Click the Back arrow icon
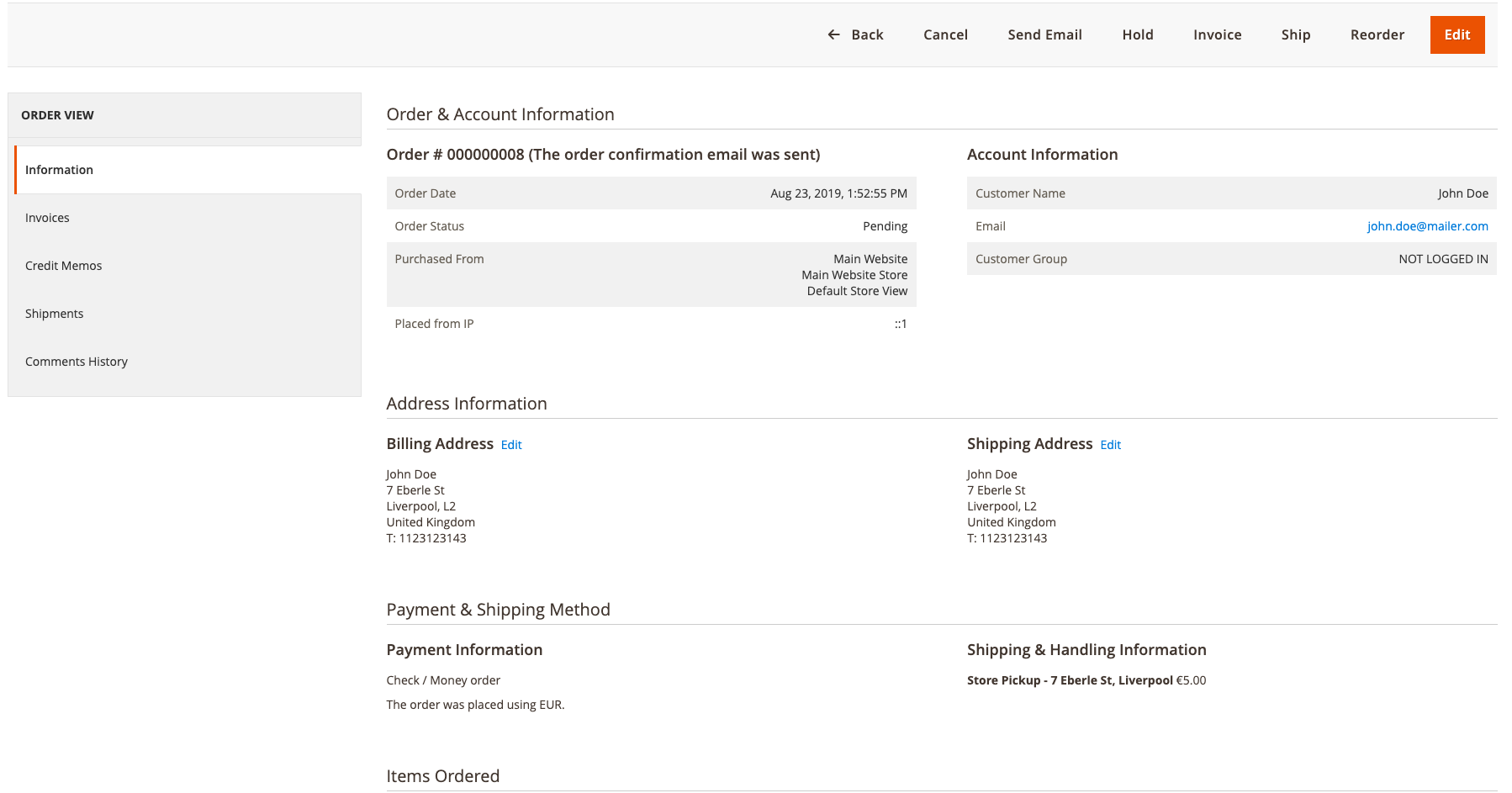 (x=833, y=34)
